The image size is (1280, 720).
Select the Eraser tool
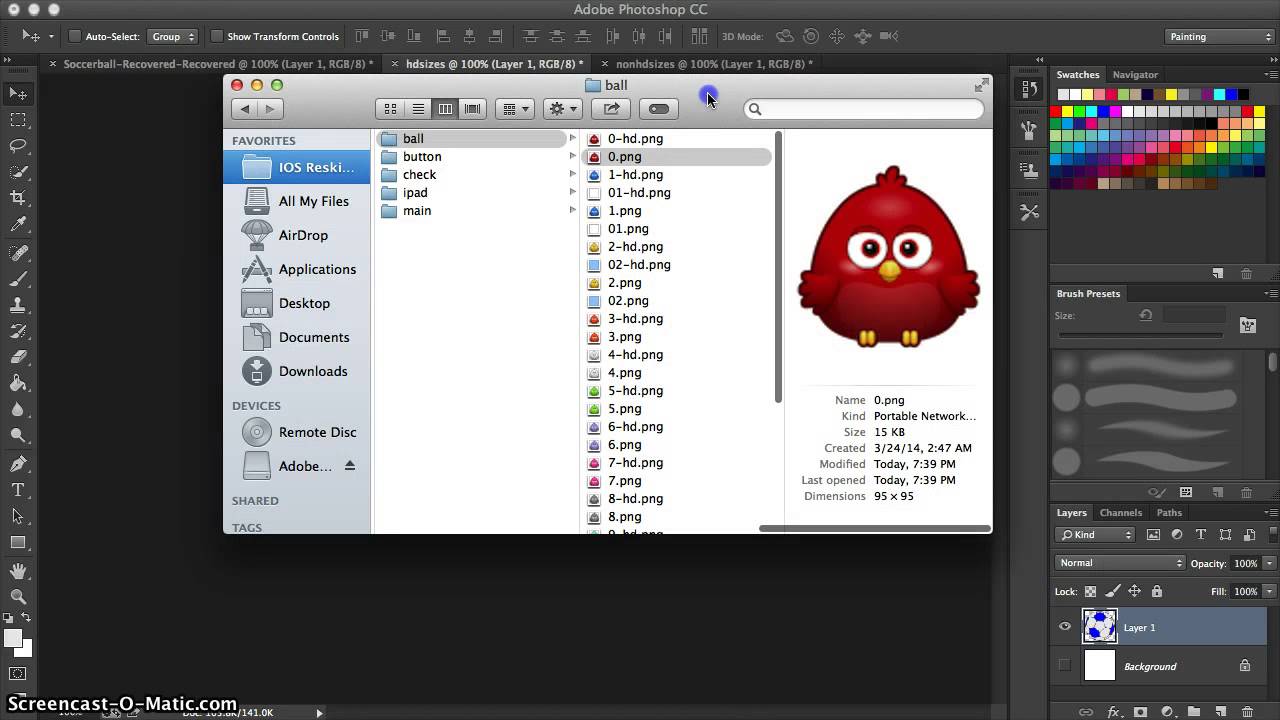tap(18, 357)
